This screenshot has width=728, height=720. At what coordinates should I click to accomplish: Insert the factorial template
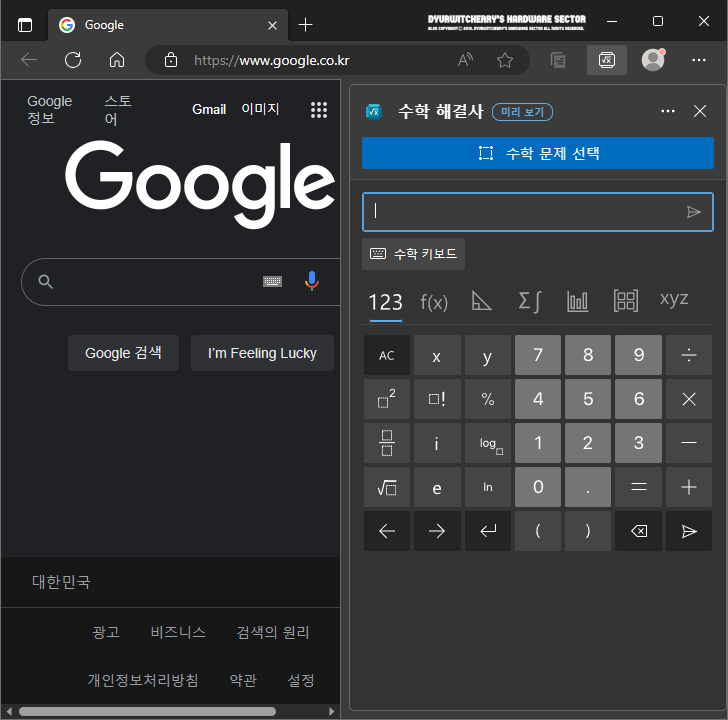point(437,399)
